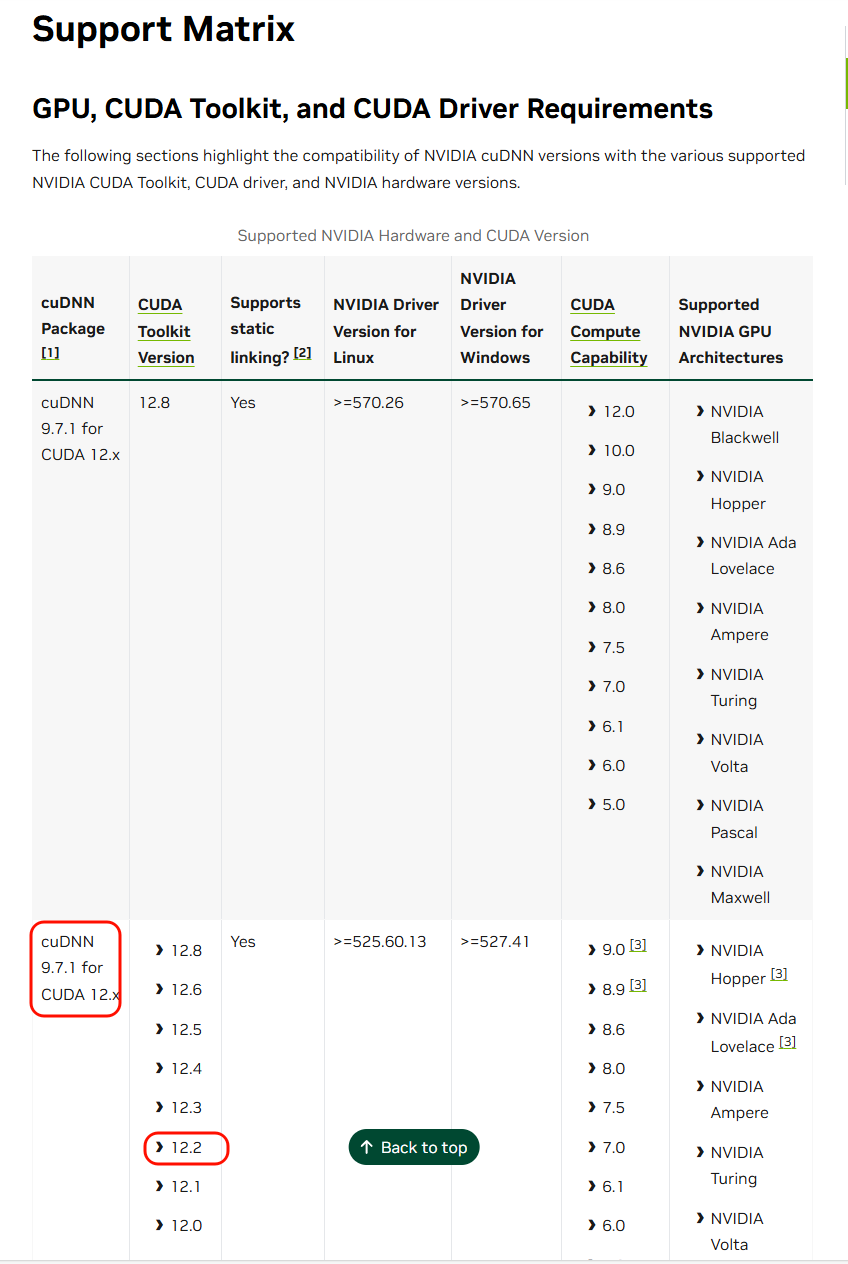Screen dimensions: 848x1264
Task: Click the chevron beside toolkit version 12.2
Action: click(x=160, y=1147)
